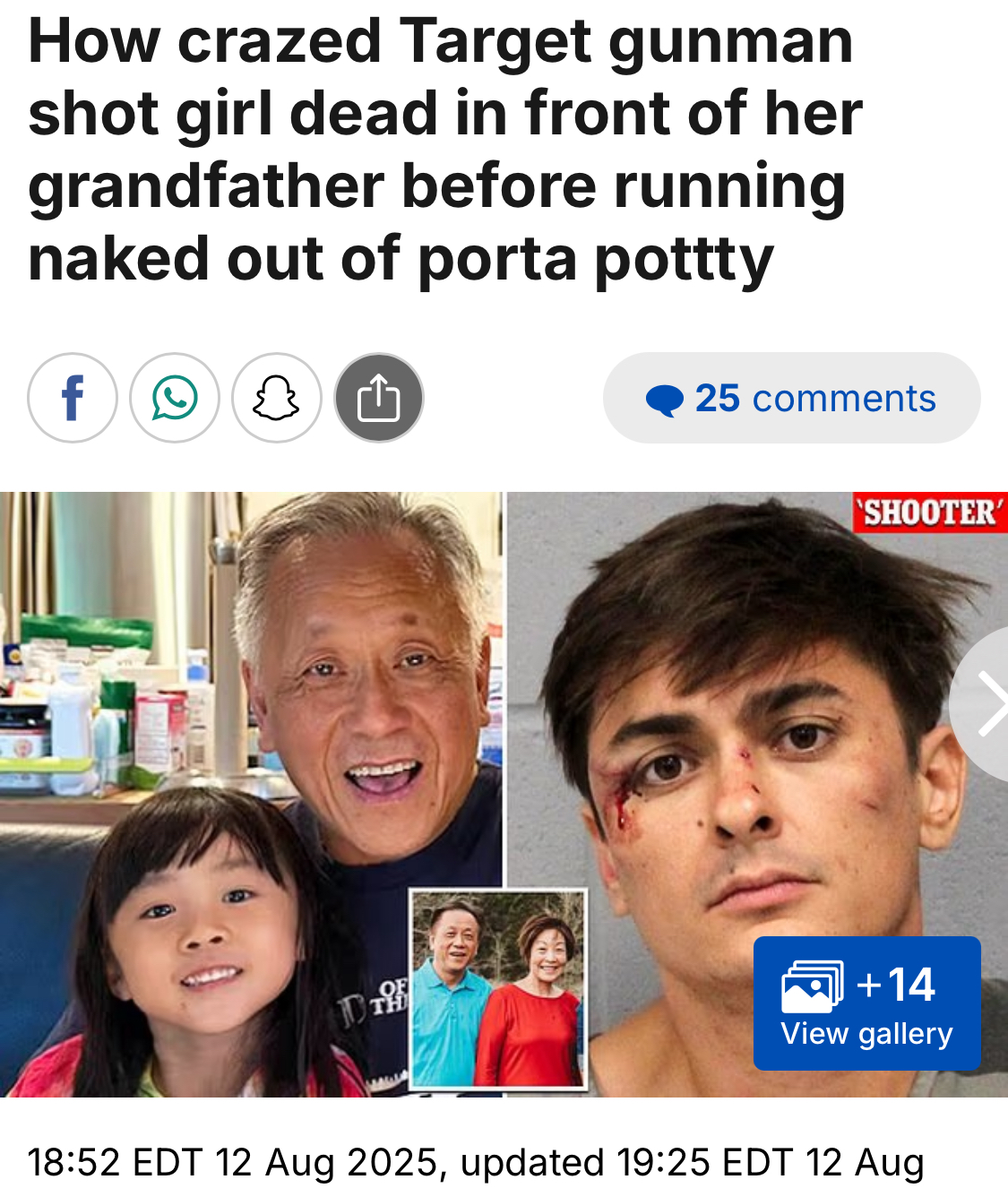Open the 25 comments section
Image resolution: width=1008 pixels, height=1188 pixels.
point(791,398)
